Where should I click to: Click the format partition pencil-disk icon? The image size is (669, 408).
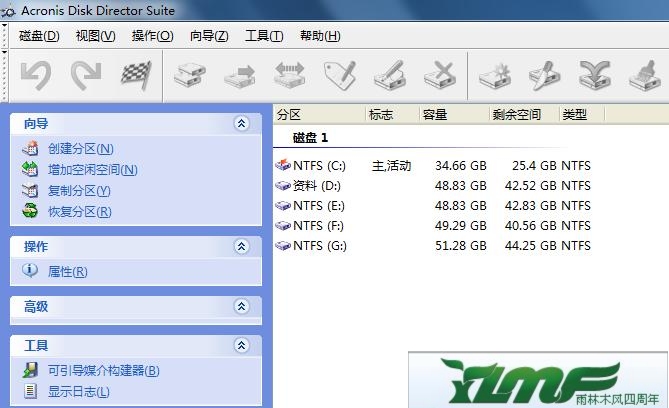[x=390, y=76]
